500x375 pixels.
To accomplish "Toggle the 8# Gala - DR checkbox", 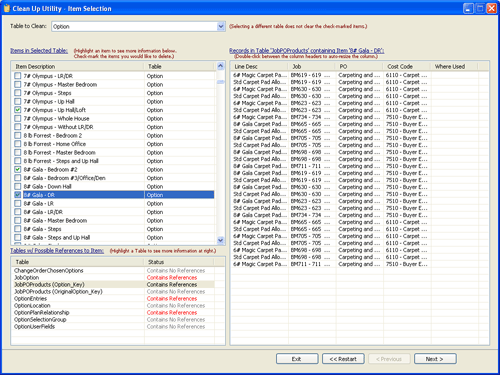I will coord(18,195).
